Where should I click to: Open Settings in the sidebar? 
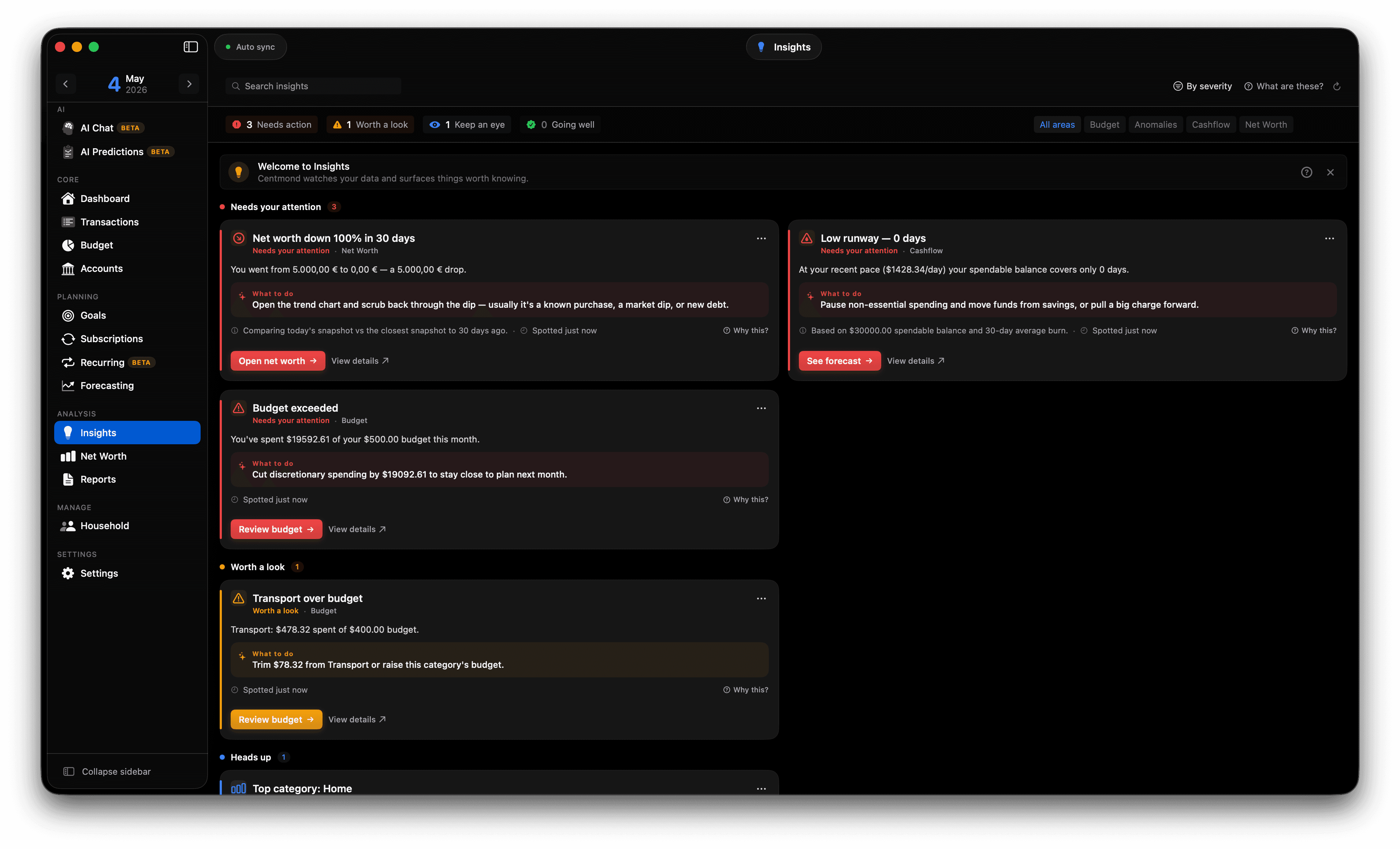pyautogui.click(x=127, y=573)
